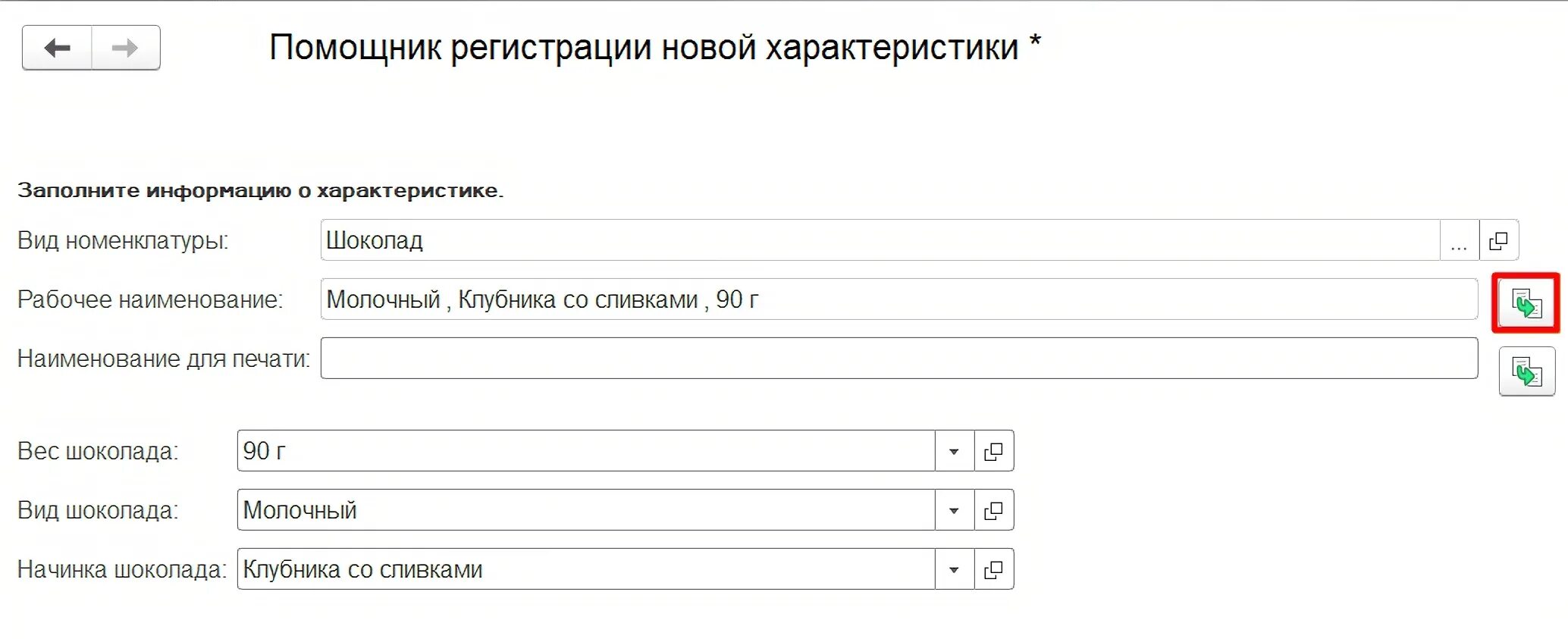The width and height of the screenshot is (1568, 639).
Task: Fill Рабочее наименование using green arrow icon
Action: tap(1526, 303)
